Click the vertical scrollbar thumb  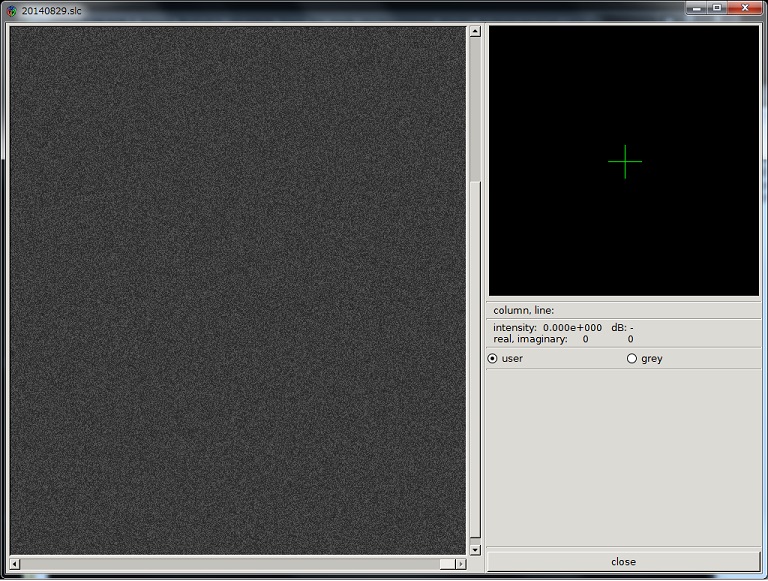pyautogui.click(x=475, y=360)
